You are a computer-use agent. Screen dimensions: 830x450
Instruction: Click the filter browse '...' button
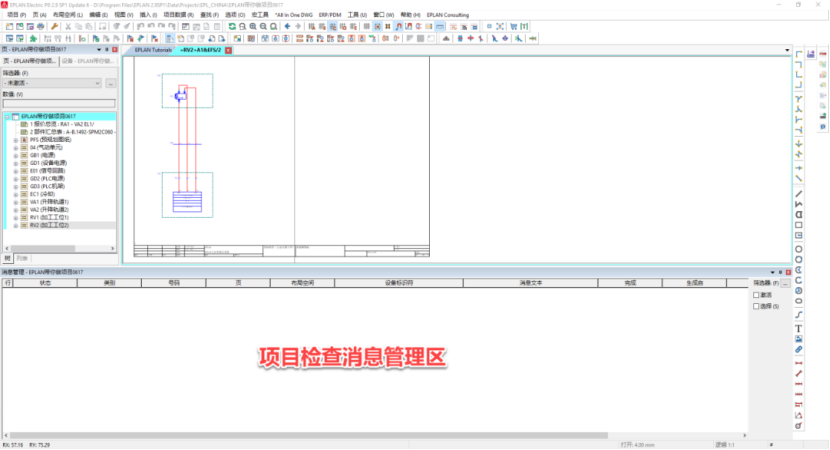pos(111,83)
